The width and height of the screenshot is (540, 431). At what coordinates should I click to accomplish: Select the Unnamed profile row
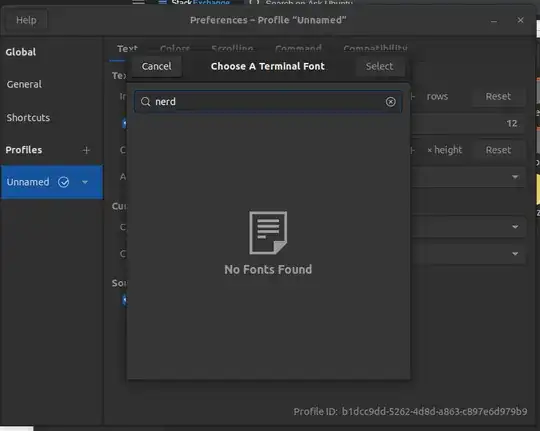coord(52,182)
